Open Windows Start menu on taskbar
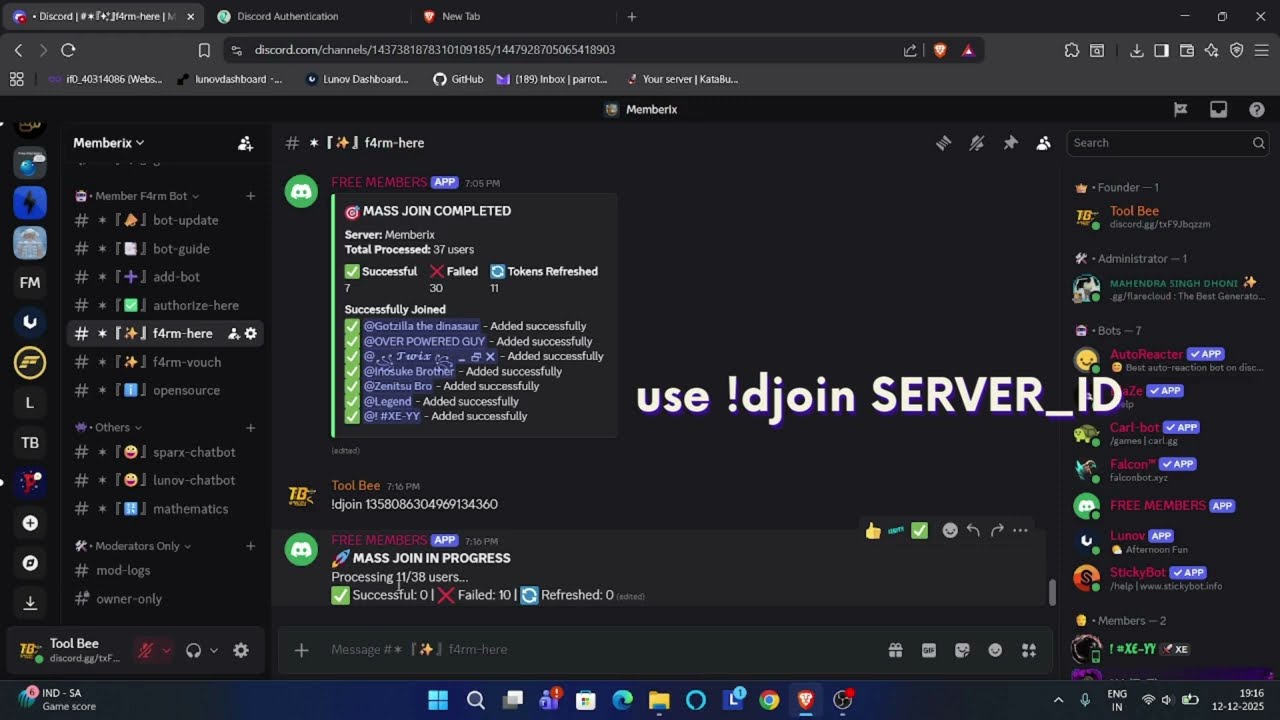This screenshot has width=1280, height=720. pos(438,700)
